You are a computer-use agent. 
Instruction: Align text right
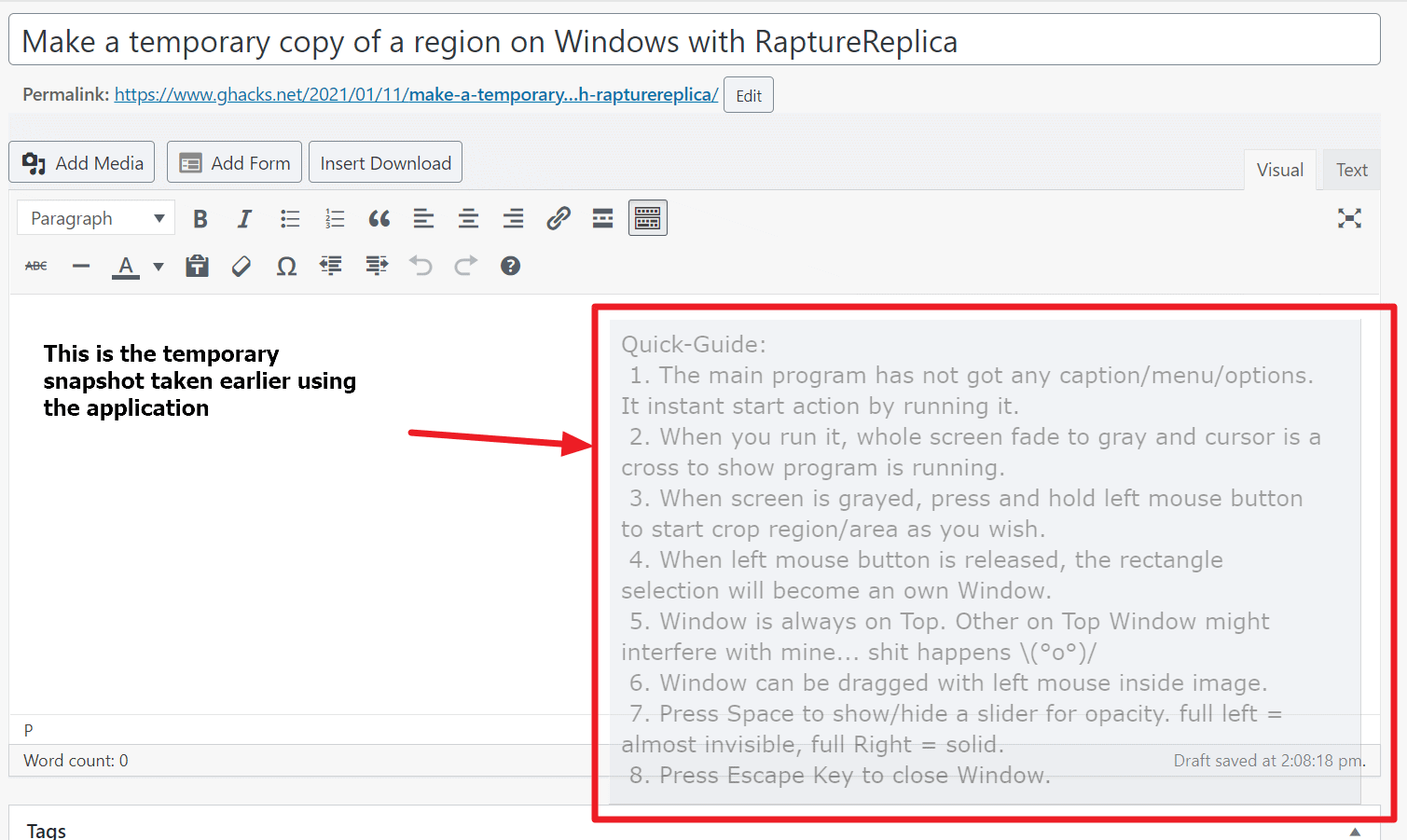pyautogui.click(x=514, y=219)
